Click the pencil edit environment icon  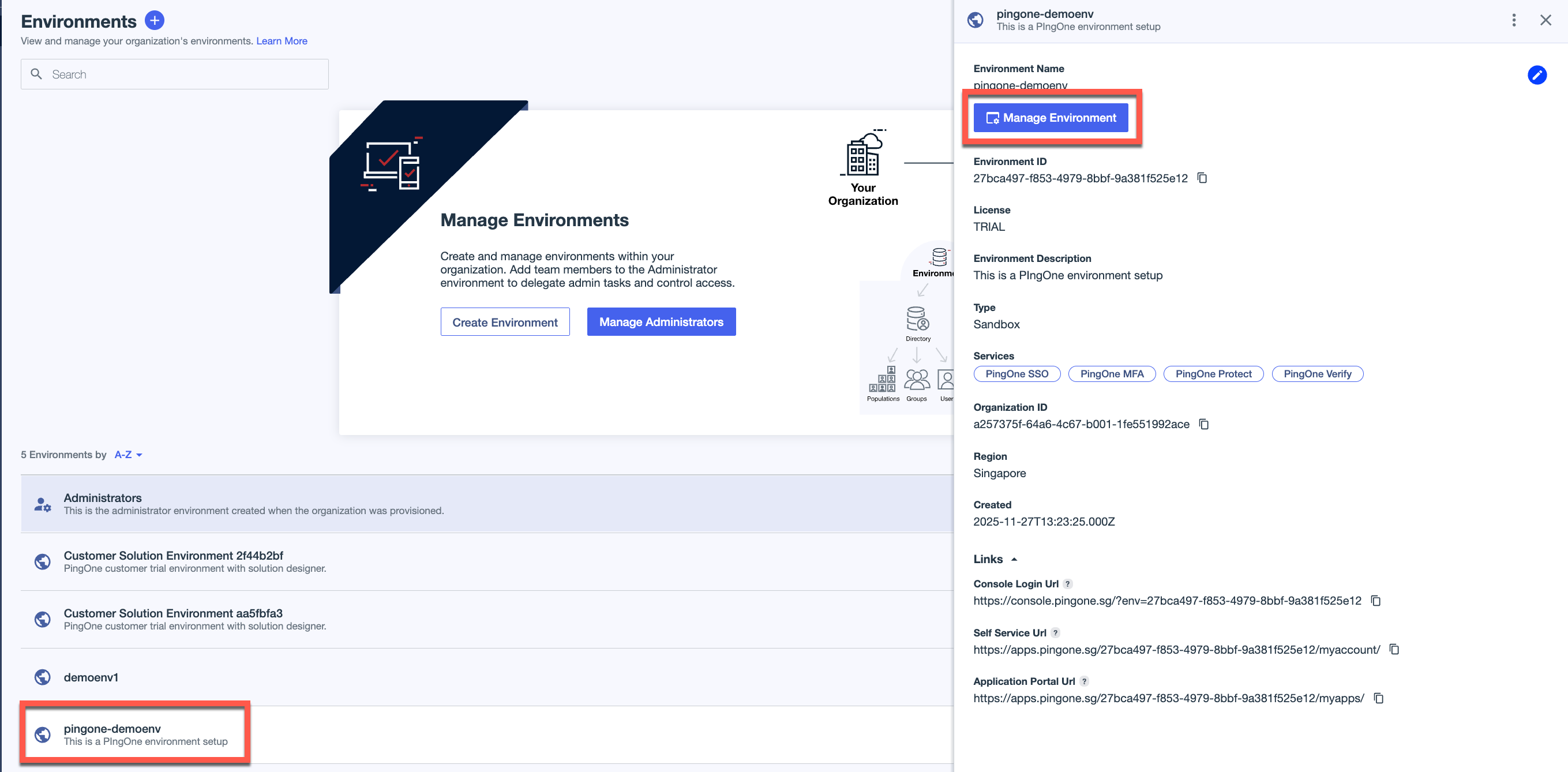tap(1536, 75)
